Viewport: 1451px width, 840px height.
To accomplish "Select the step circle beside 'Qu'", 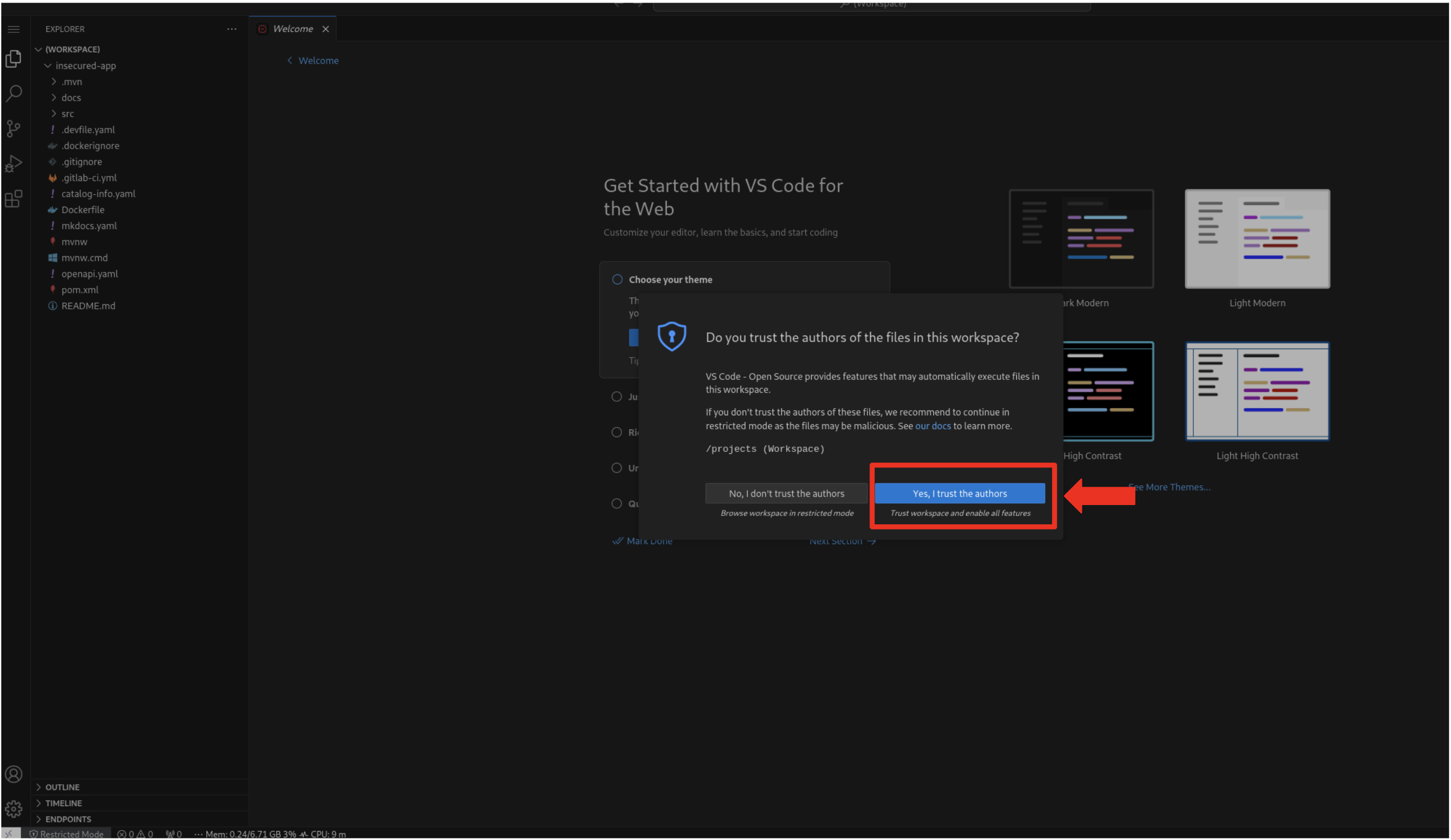I will pyautogui.click(x=617, y=504).
